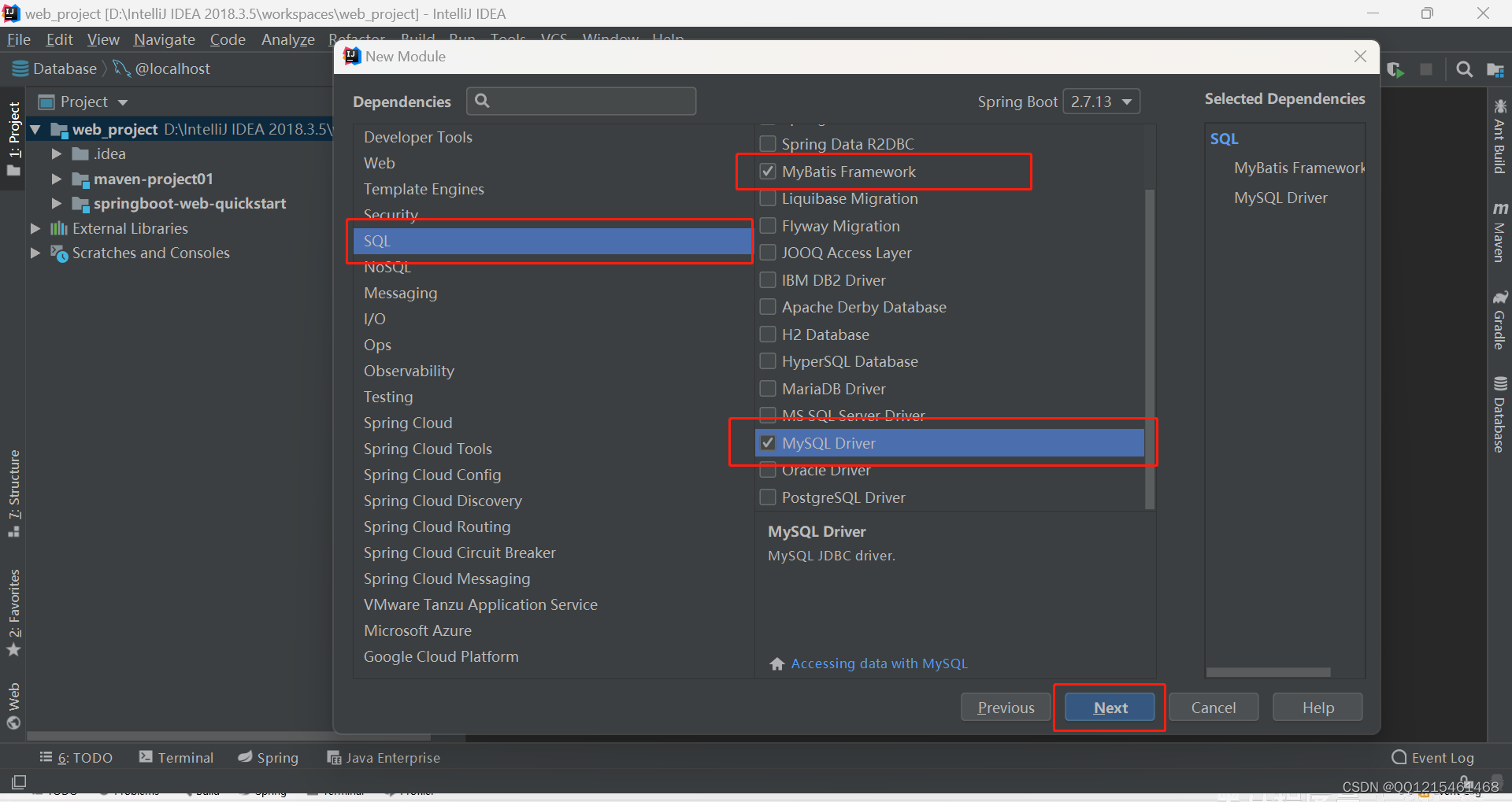Click the home icon beside Accessing data with MySQL
1512x802 pixels.
(x=777, y=663)
